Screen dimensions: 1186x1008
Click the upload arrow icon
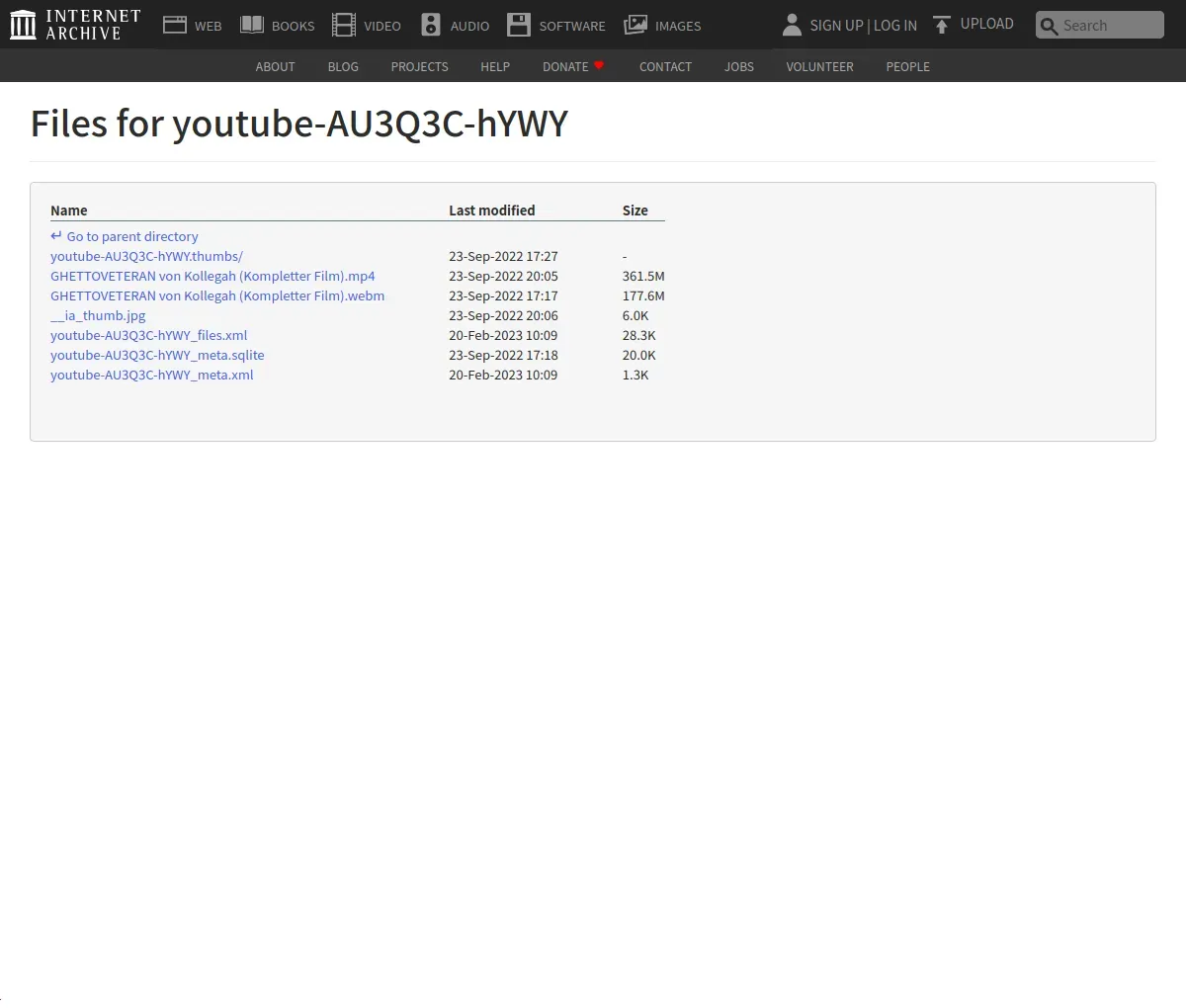click(x=942, y=25)
